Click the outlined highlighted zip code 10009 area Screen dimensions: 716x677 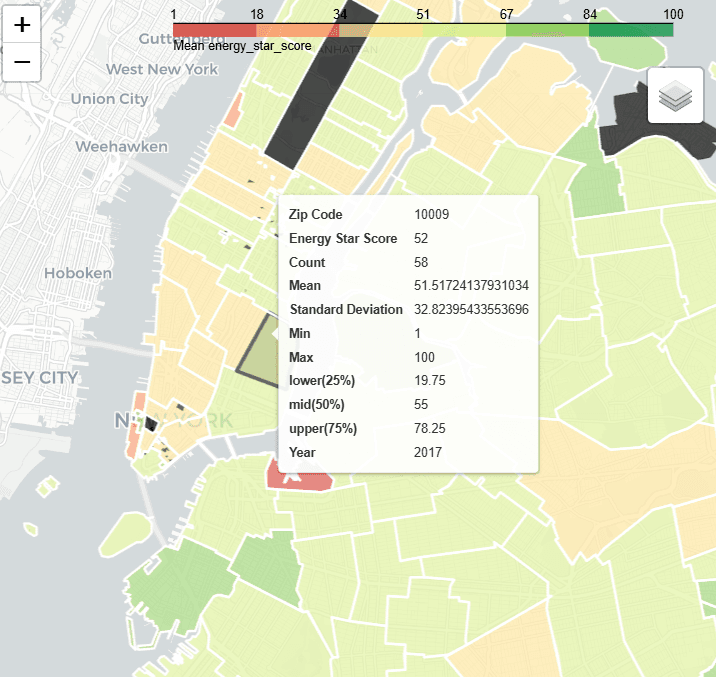coord(259,354)
